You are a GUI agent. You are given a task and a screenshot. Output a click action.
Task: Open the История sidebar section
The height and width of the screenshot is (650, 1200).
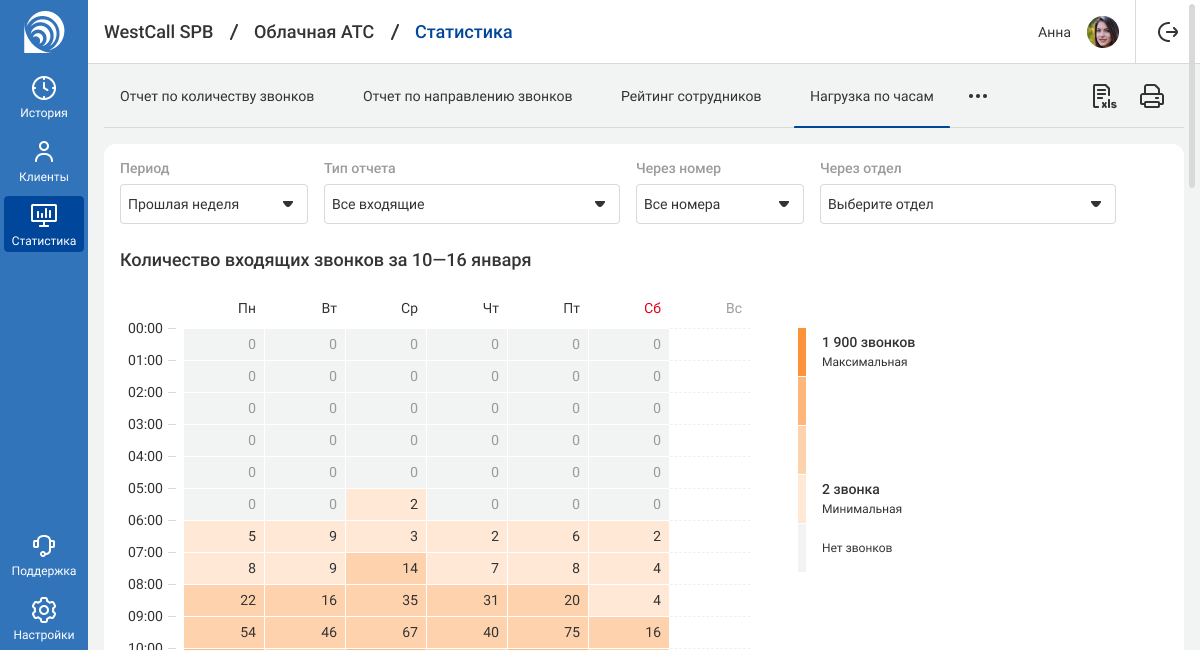click(44, 97)
